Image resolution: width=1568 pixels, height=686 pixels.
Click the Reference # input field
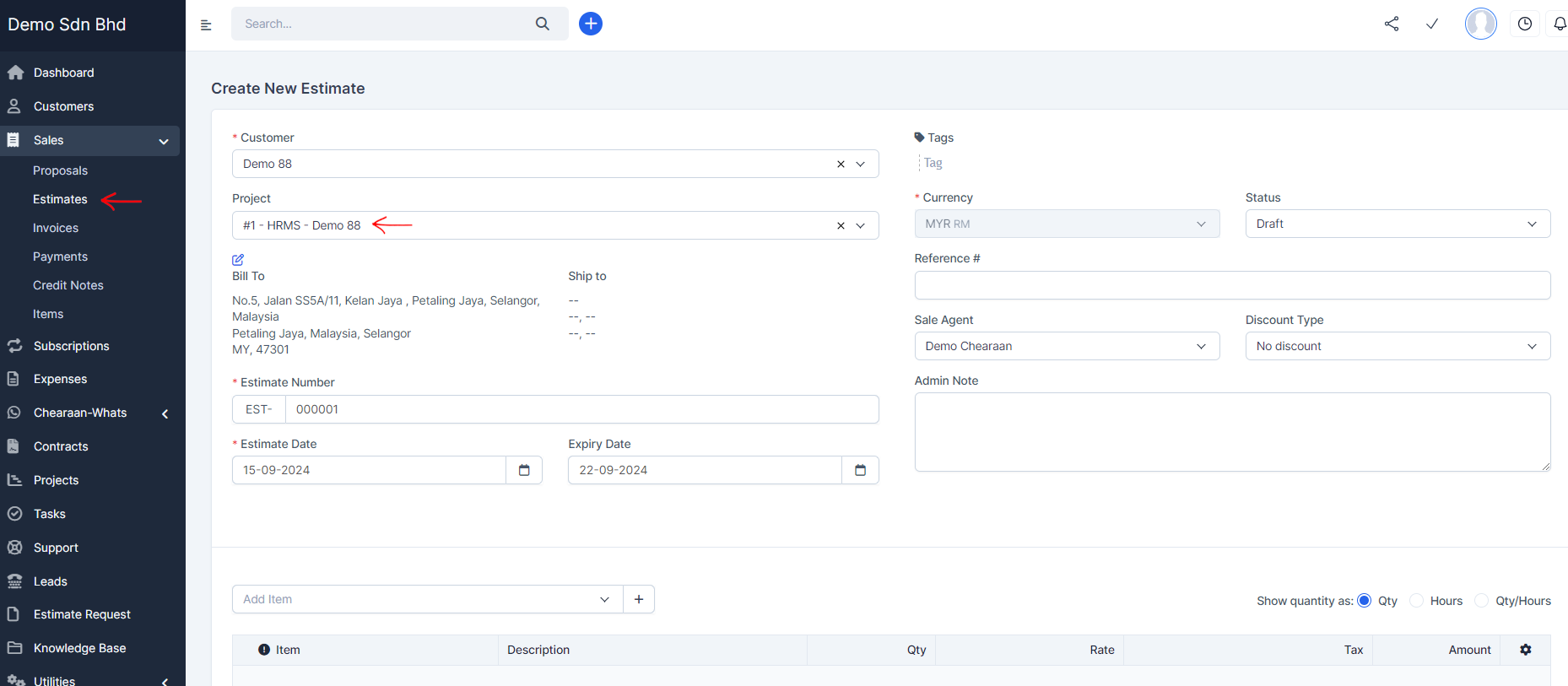1232,285
